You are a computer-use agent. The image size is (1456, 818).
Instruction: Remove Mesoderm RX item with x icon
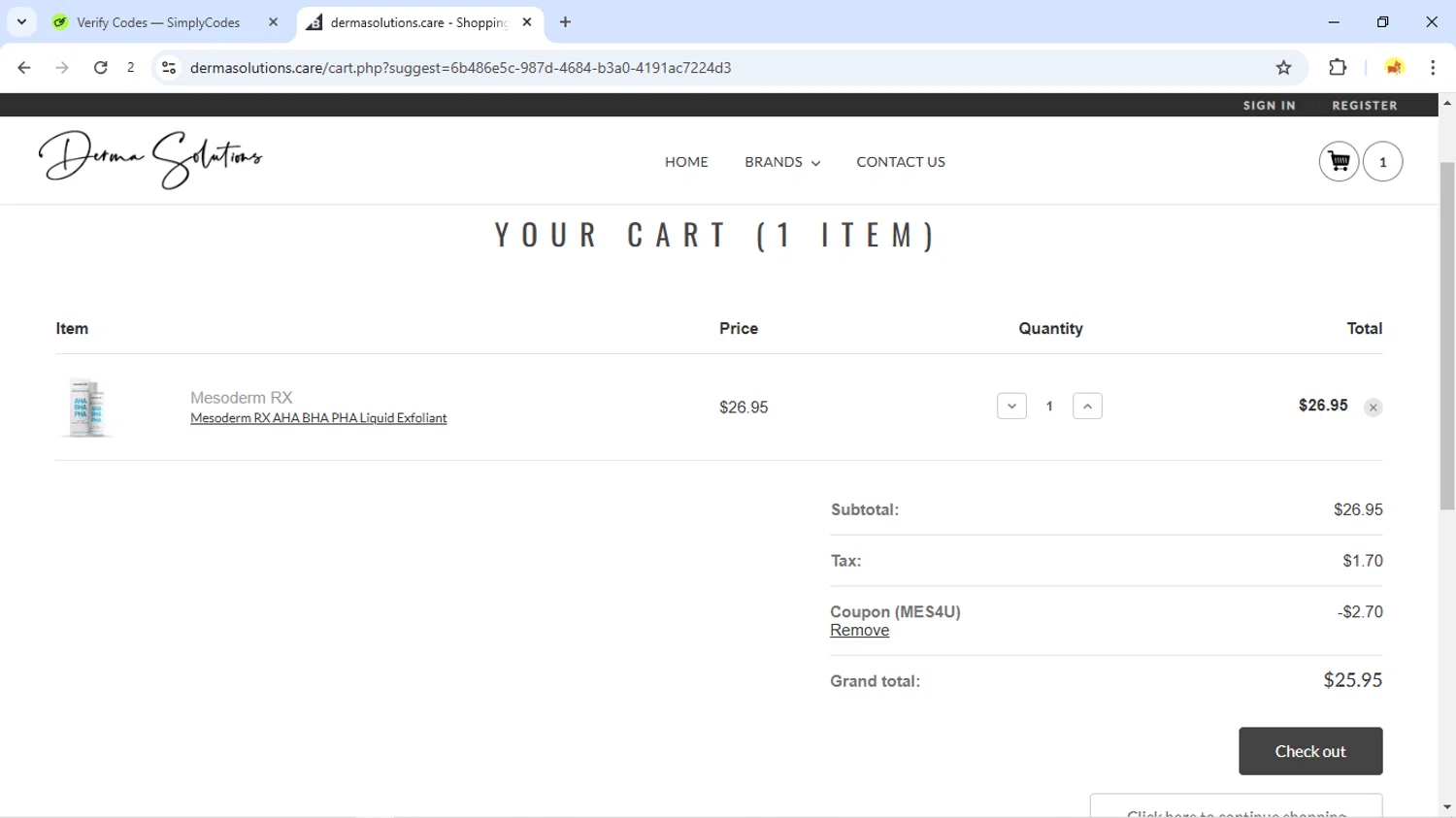1373,408
